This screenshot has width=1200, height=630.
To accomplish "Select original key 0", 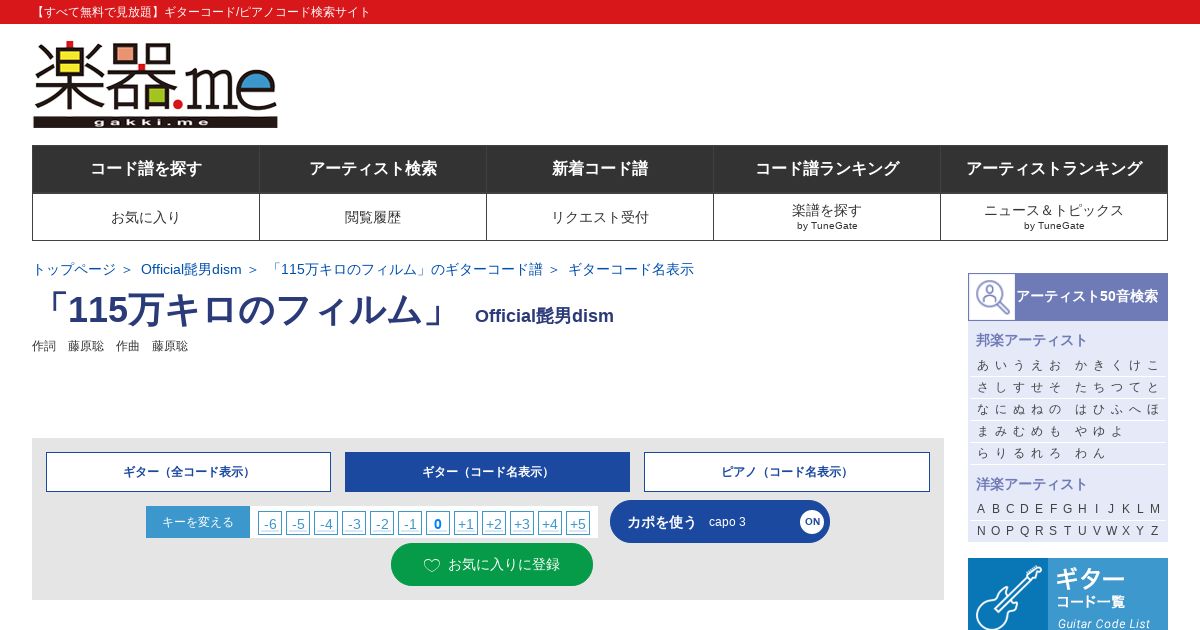I will pyautogui.click(x=438, y=523).
